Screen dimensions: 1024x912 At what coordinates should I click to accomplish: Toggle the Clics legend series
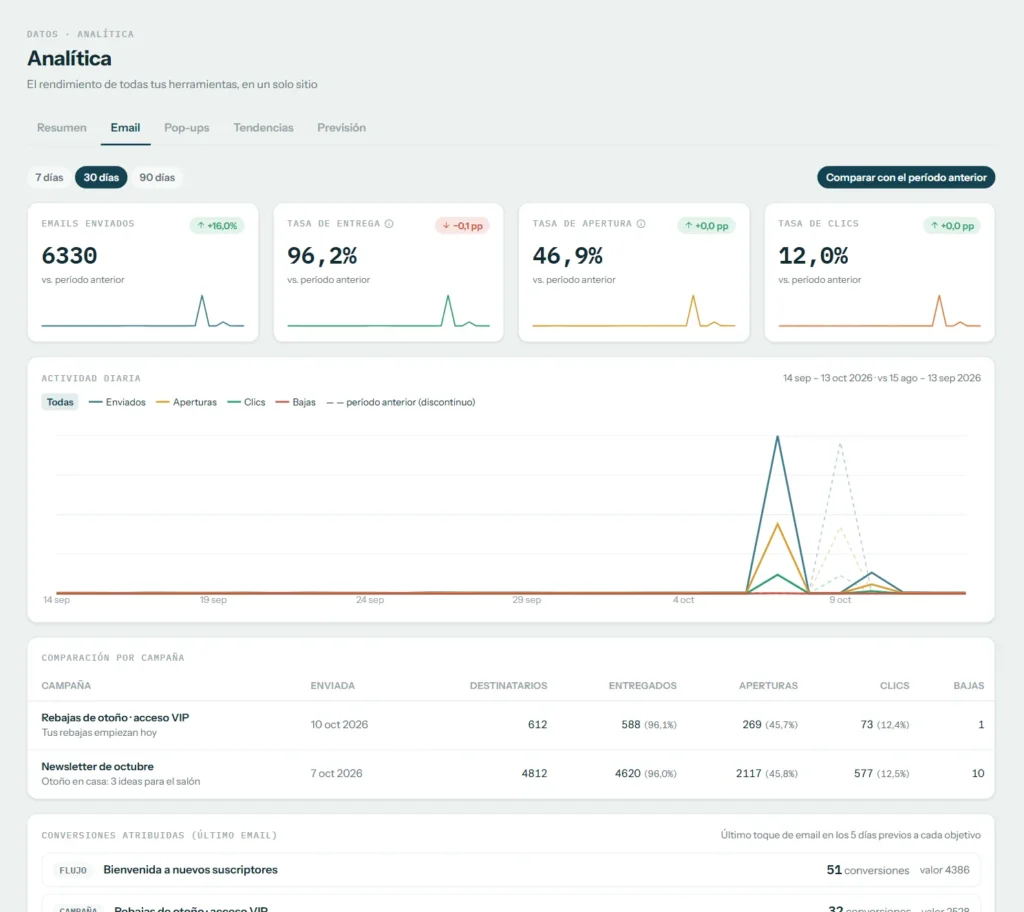246,402
